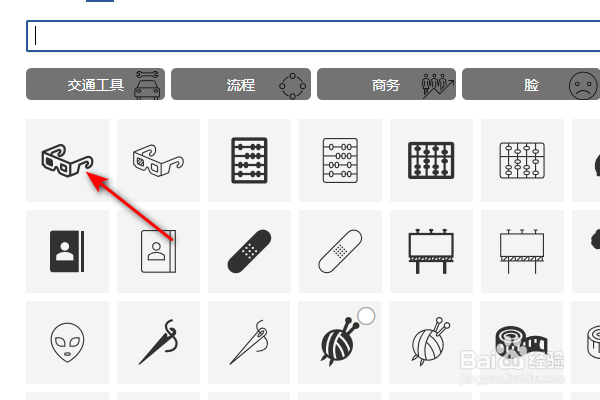Open the 交通工具 icon category
The image size is (600, 400).
[95, 84]
